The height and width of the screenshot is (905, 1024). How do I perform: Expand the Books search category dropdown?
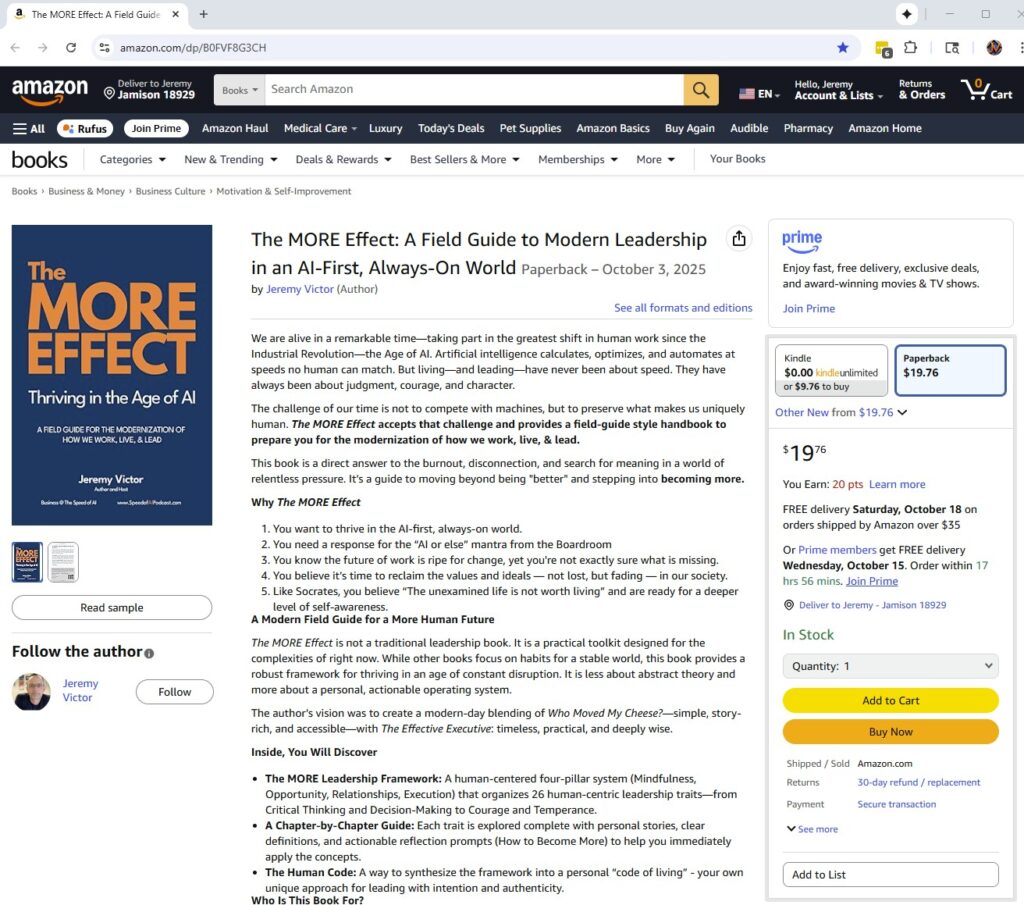pyautogui.click(x=240, y=90)
